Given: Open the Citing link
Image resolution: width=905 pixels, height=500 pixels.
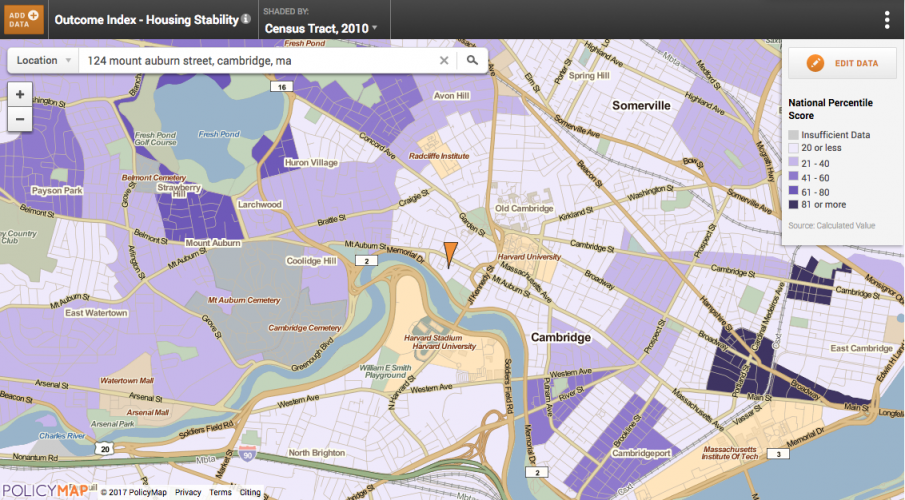Looking at the screenshot, I should tap(250, 492).
